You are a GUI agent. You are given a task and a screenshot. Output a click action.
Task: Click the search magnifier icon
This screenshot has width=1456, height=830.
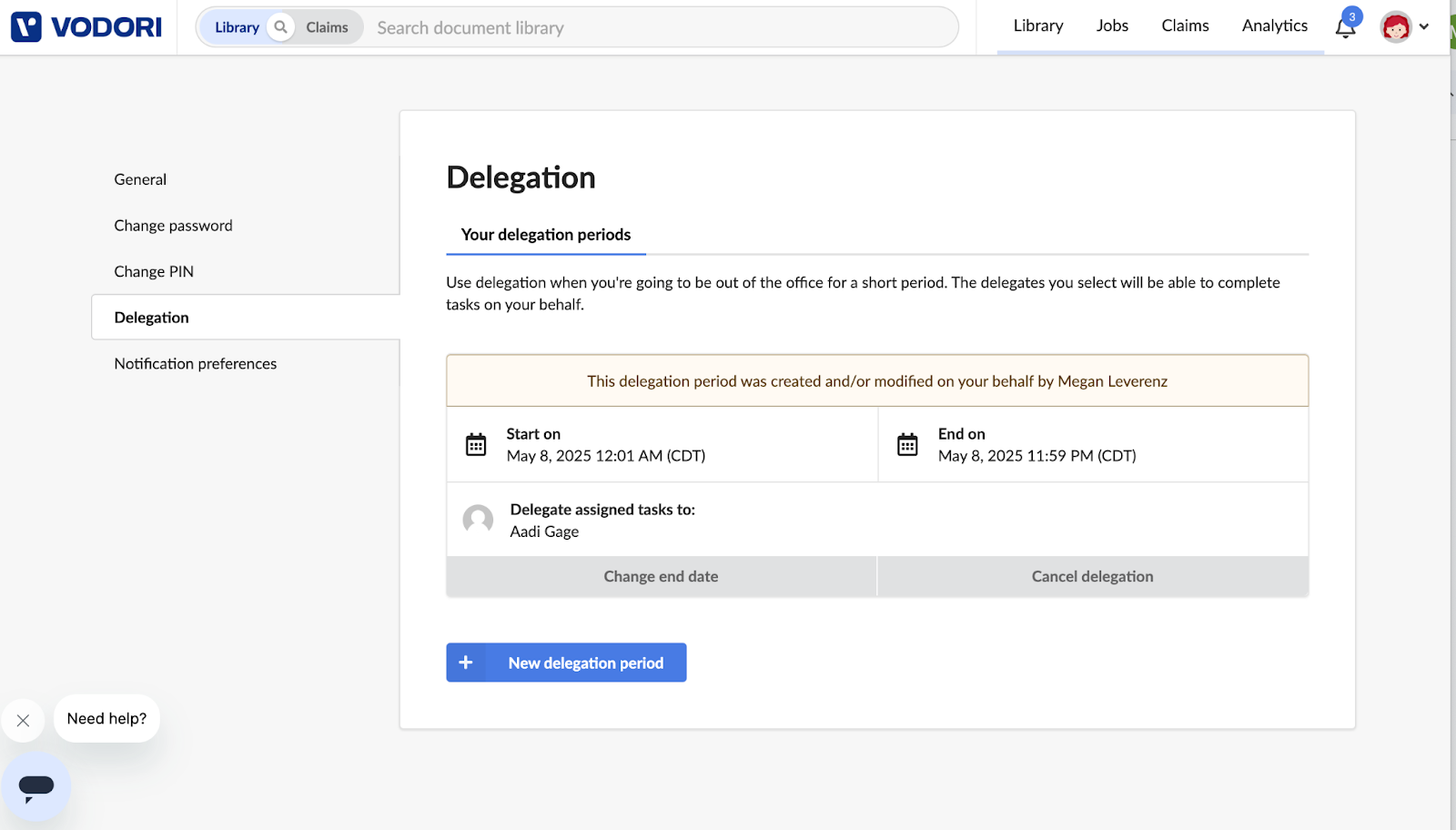(x=281, y=27)
